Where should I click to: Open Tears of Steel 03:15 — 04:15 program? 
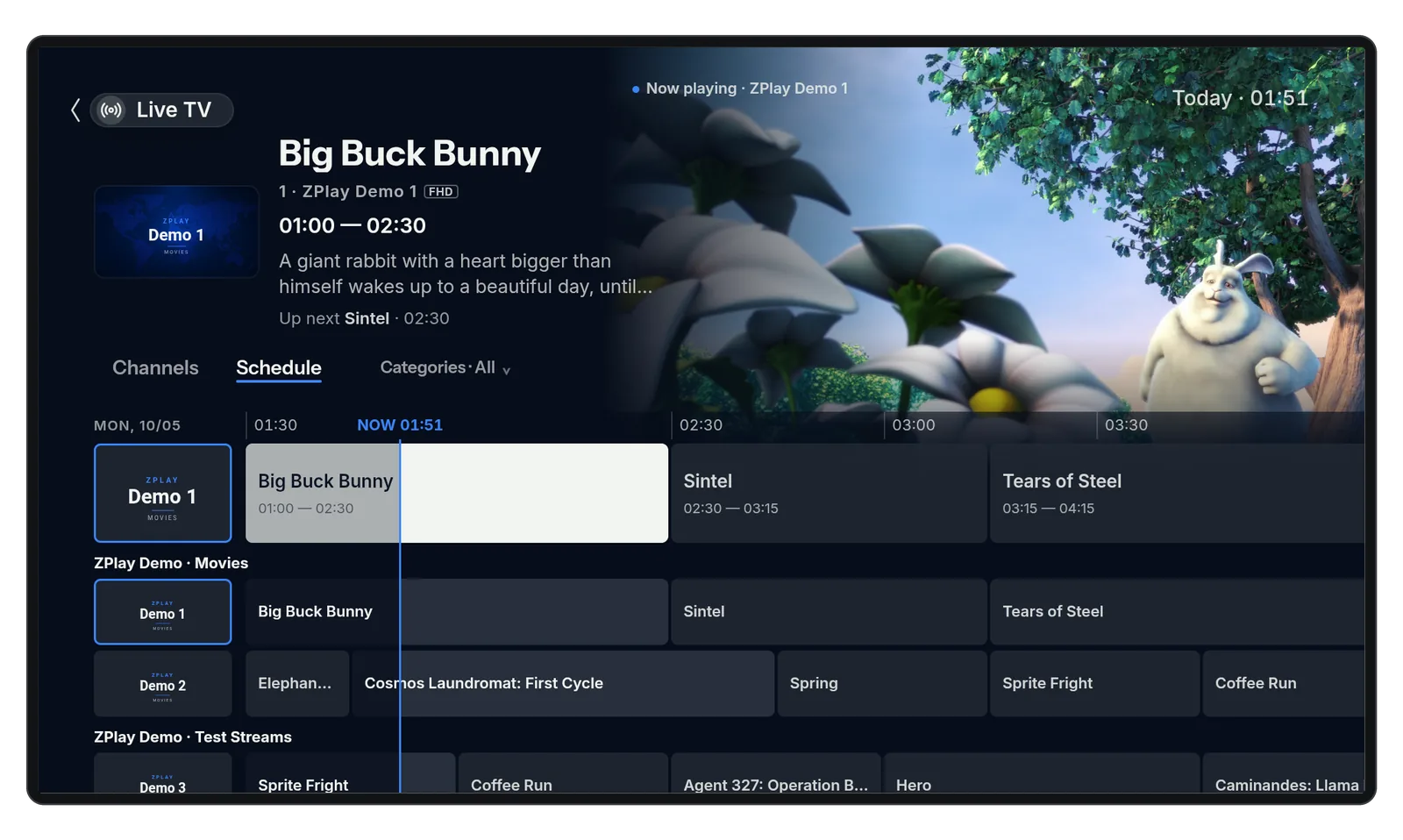click(1178, 493)
